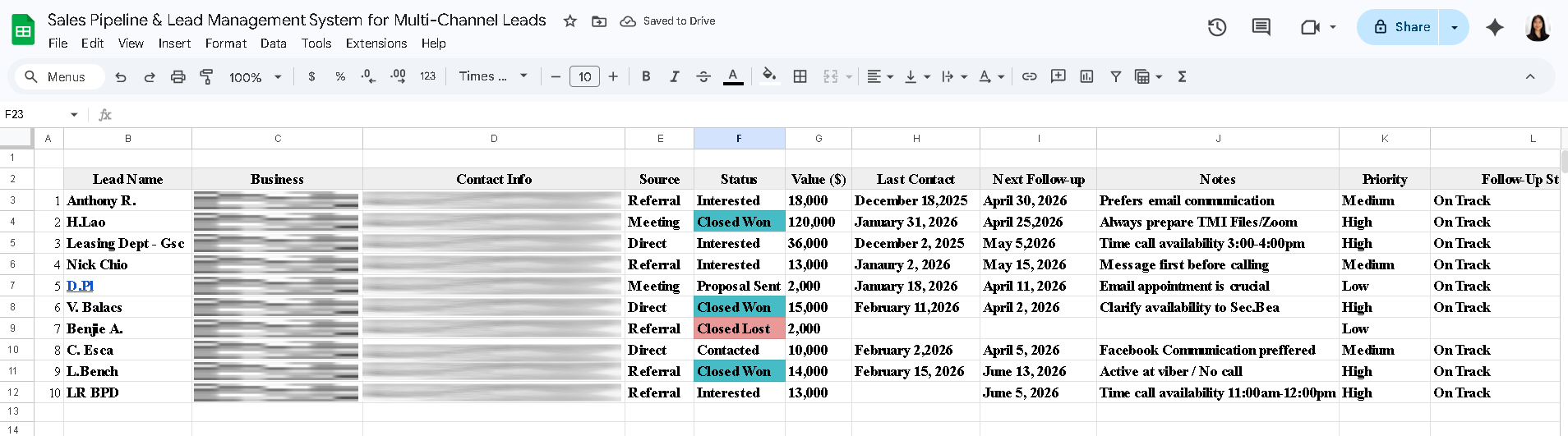Open the borders tool

click(x=800, y=76)
